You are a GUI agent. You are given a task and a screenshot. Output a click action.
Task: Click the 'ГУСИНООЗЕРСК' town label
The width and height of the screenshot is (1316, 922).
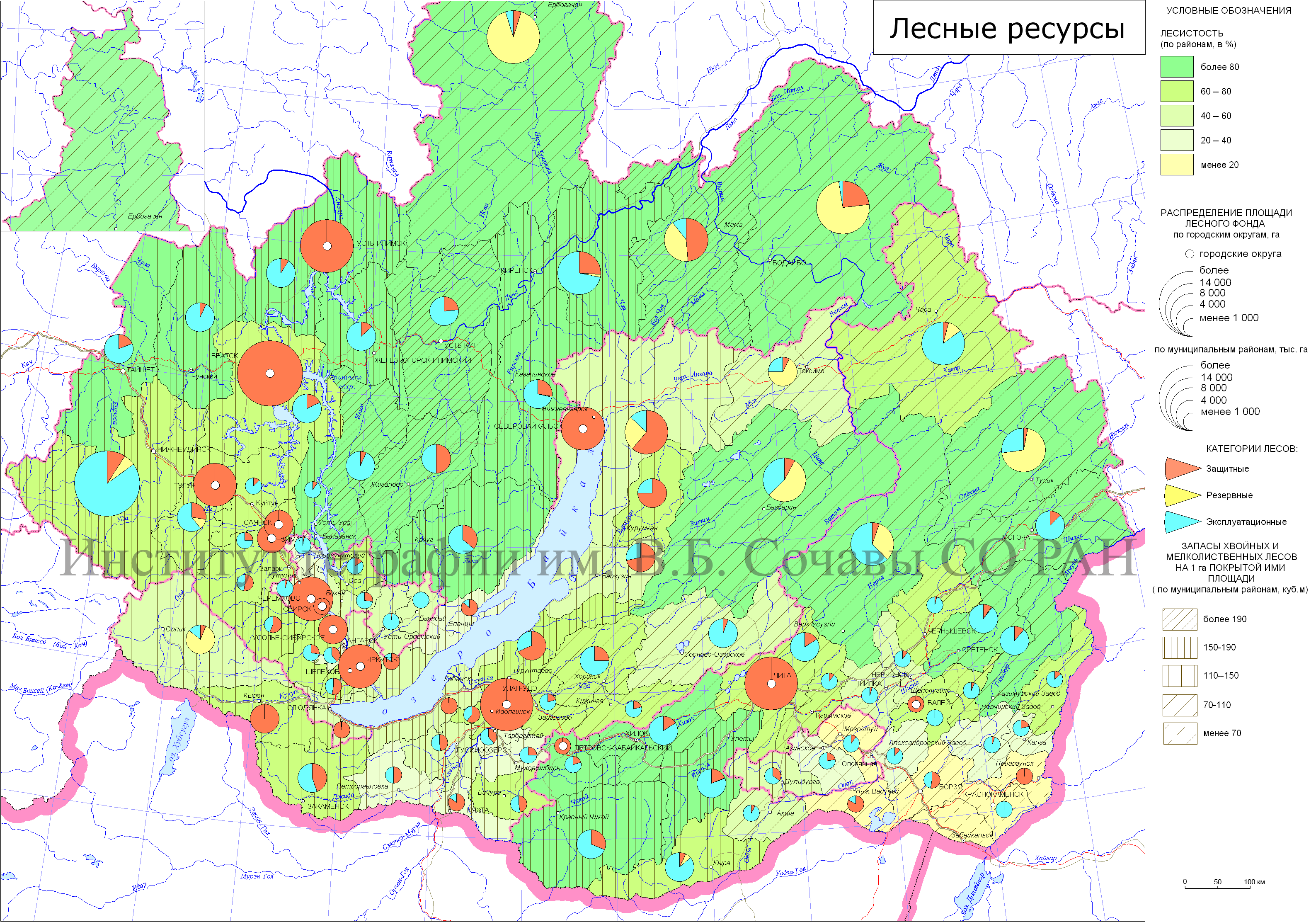pyautogui.click(x=484, y=750)
